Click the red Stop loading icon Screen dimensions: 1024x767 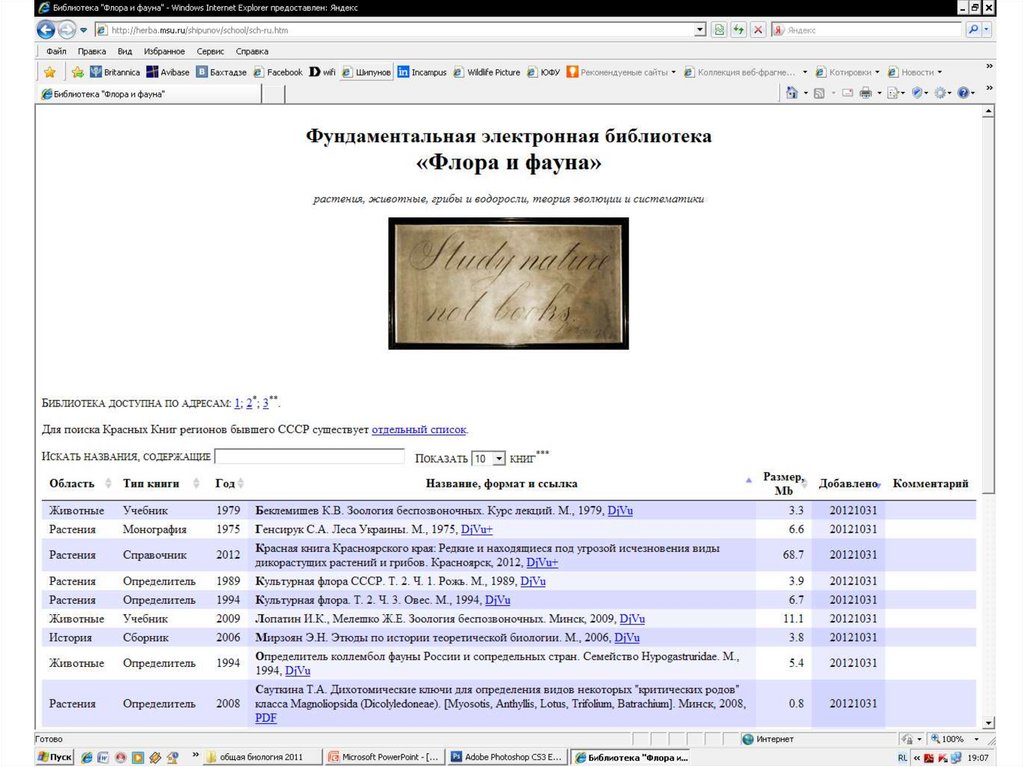tap(758, 30)
